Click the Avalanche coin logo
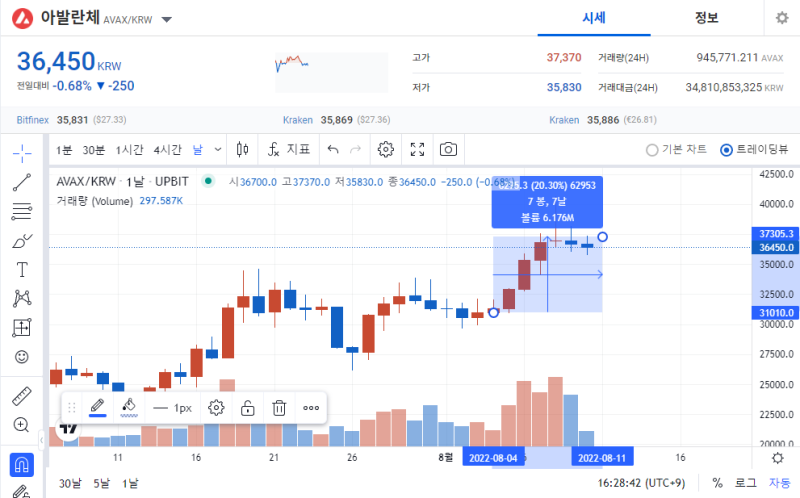The image size is (800, 498). 22,18
